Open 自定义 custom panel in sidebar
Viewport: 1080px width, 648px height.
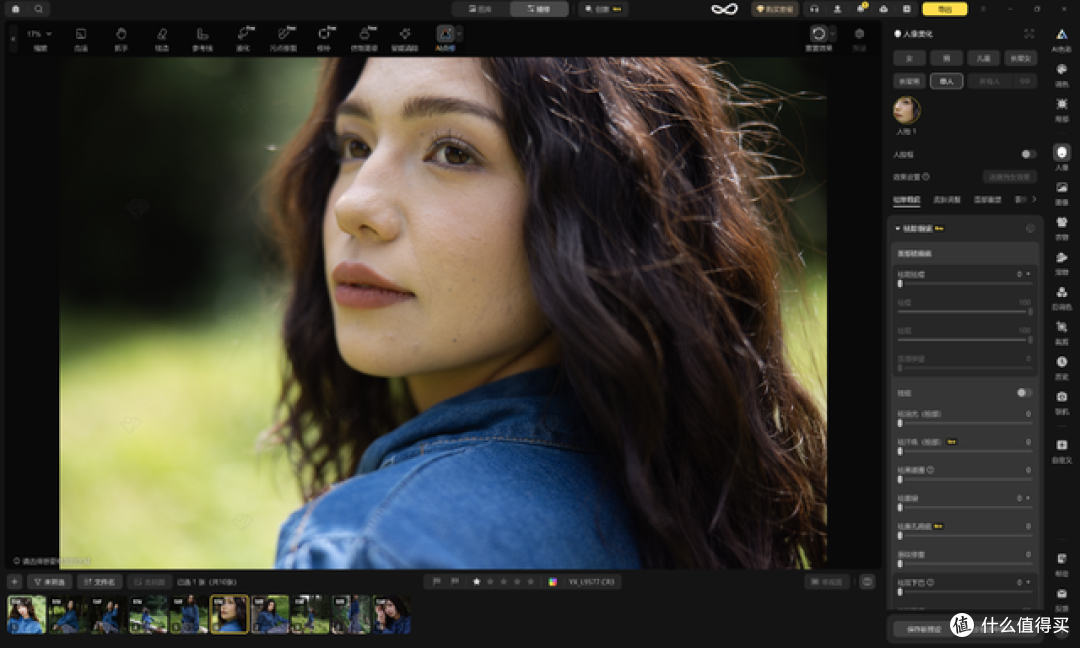(x=1061, y=451)
